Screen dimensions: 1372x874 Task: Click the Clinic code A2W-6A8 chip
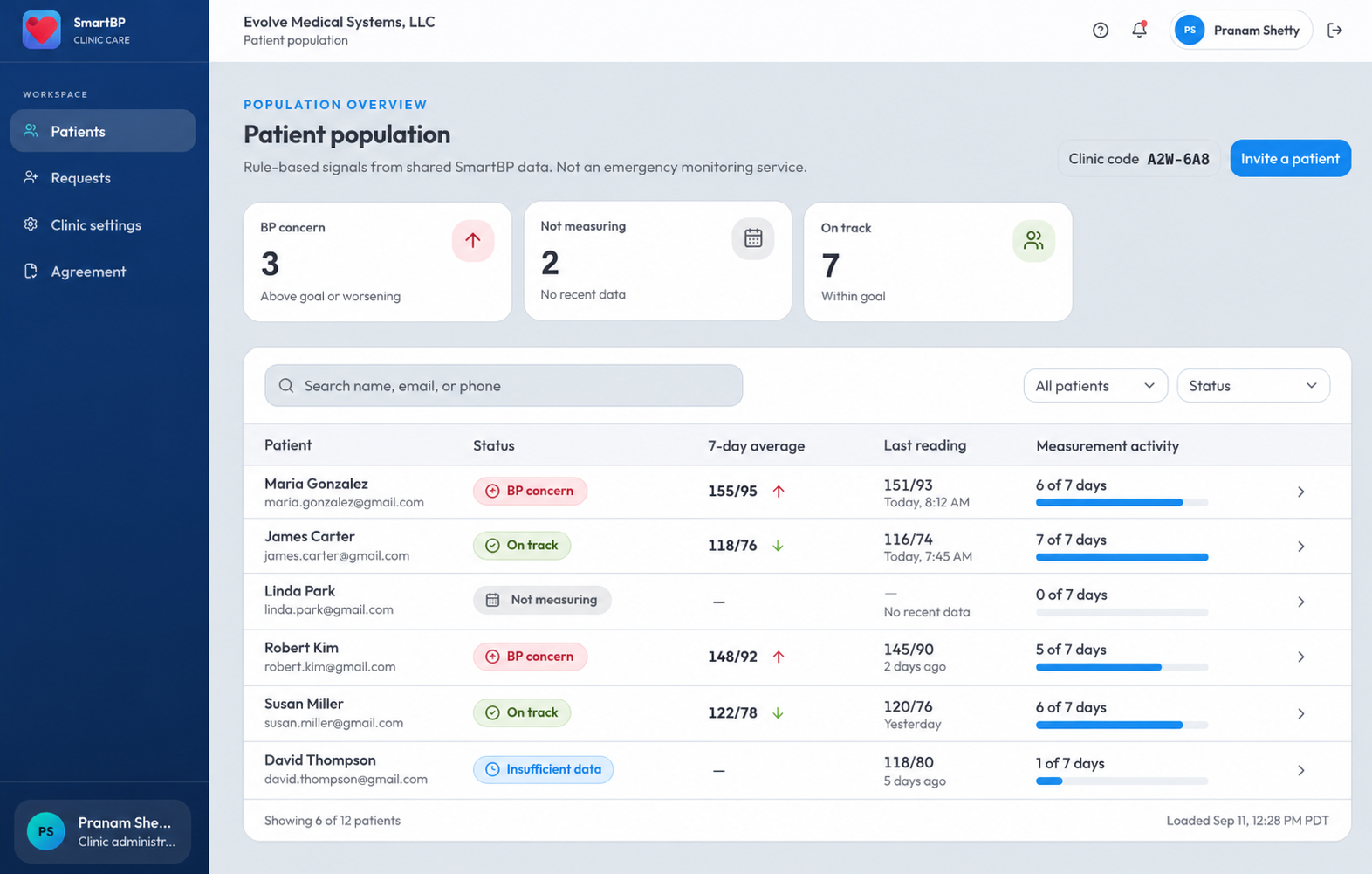coord(1139,159)
